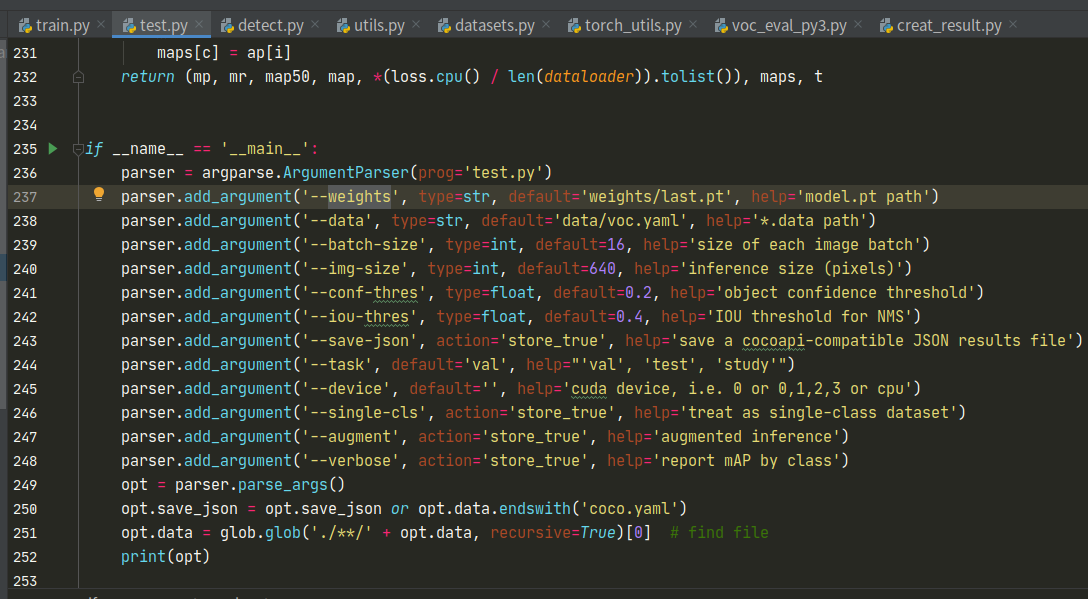The height and width of the screenshot is (599, 1088).
Task: Click the Python file icon on datasets.py tab
Action: [444, 26]
